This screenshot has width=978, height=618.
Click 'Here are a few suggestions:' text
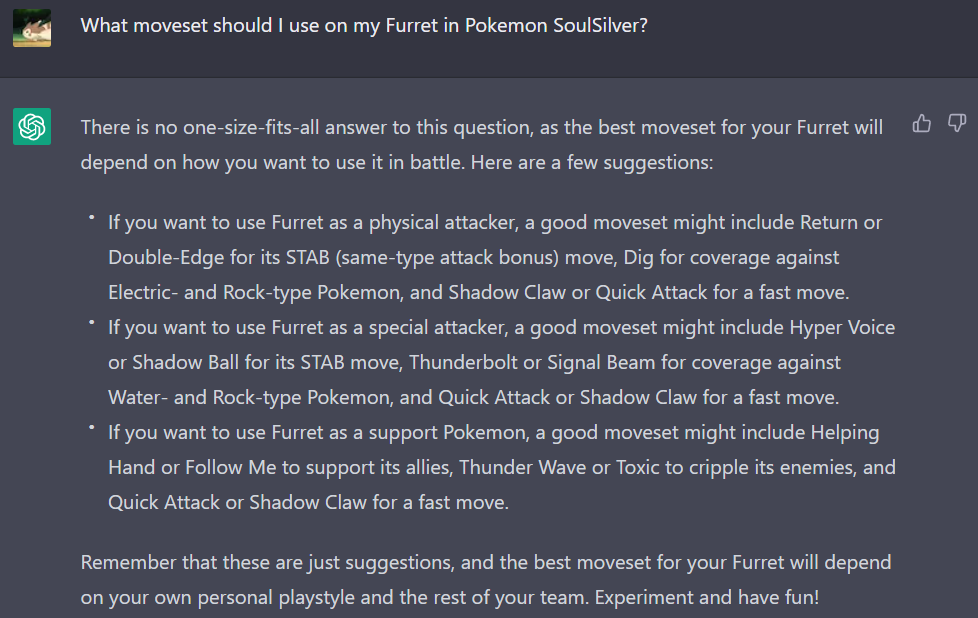(592, 163)
